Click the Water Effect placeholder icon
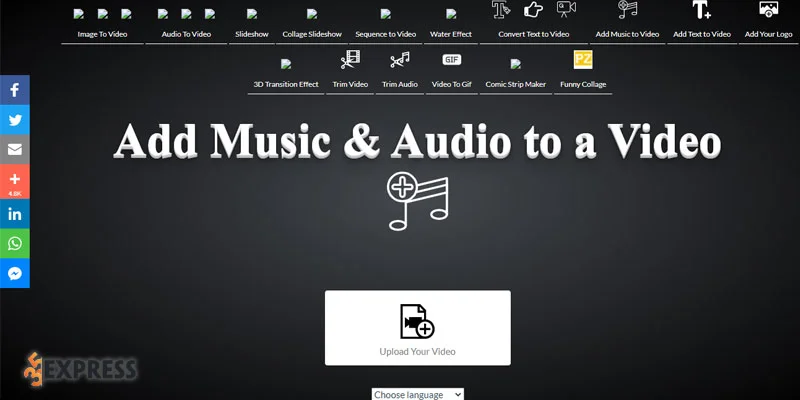800x400 pixels. pos(451,14)
